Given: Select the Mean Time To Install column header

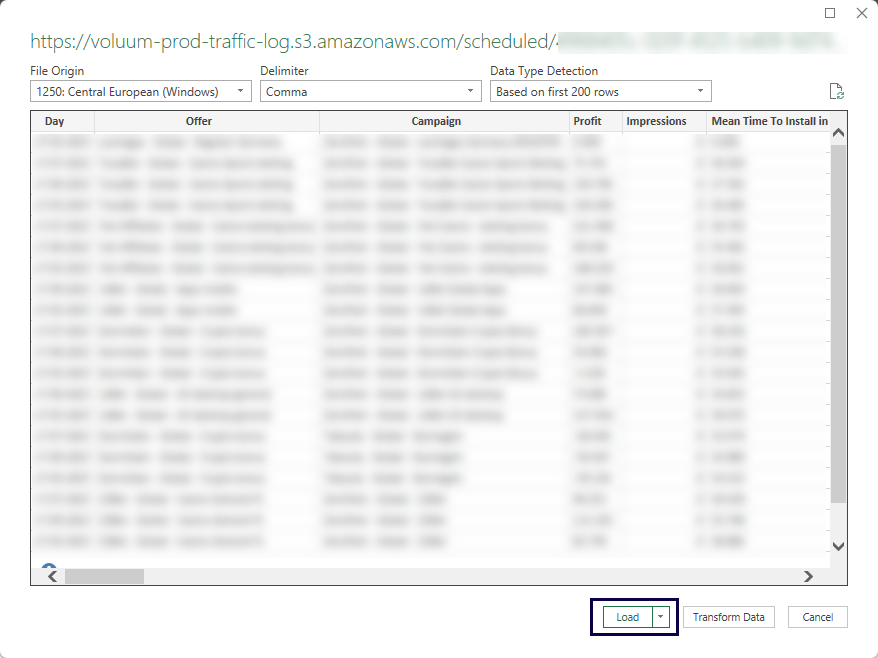Looking at the screenshot, I should tap(768, 121).
